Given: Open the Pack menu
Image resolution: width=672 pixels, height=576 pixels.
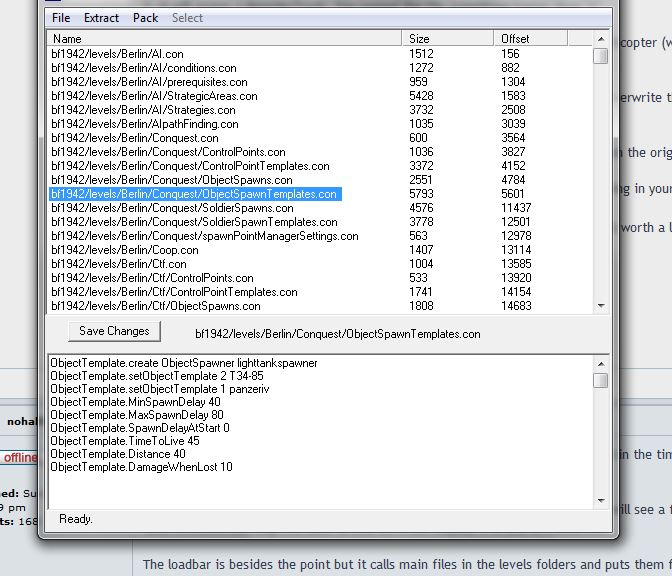Looking at the screenshot, I should coord(145,18).
